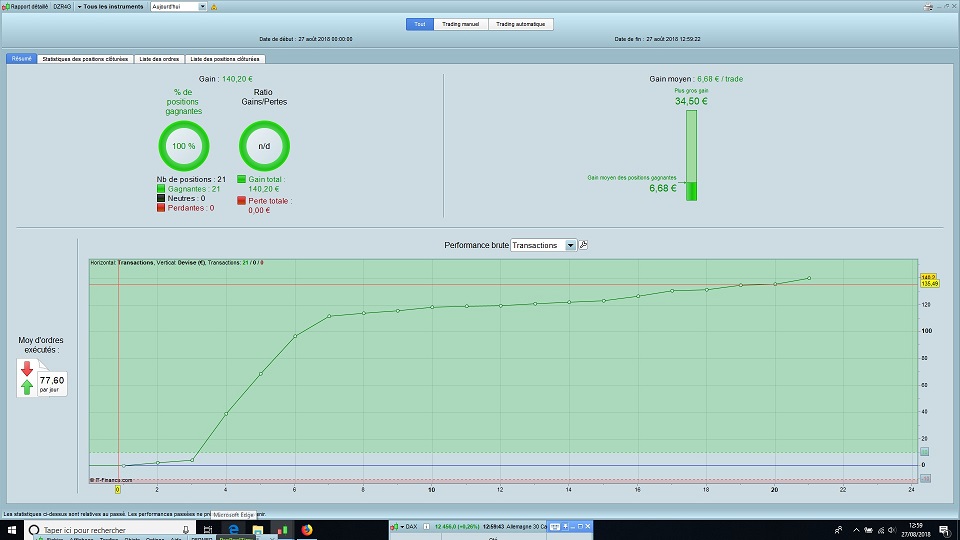Click the ProRealTime candlestick taskbar icon
The height and width of the screenshot is (540, 960).
pos(282,530)
